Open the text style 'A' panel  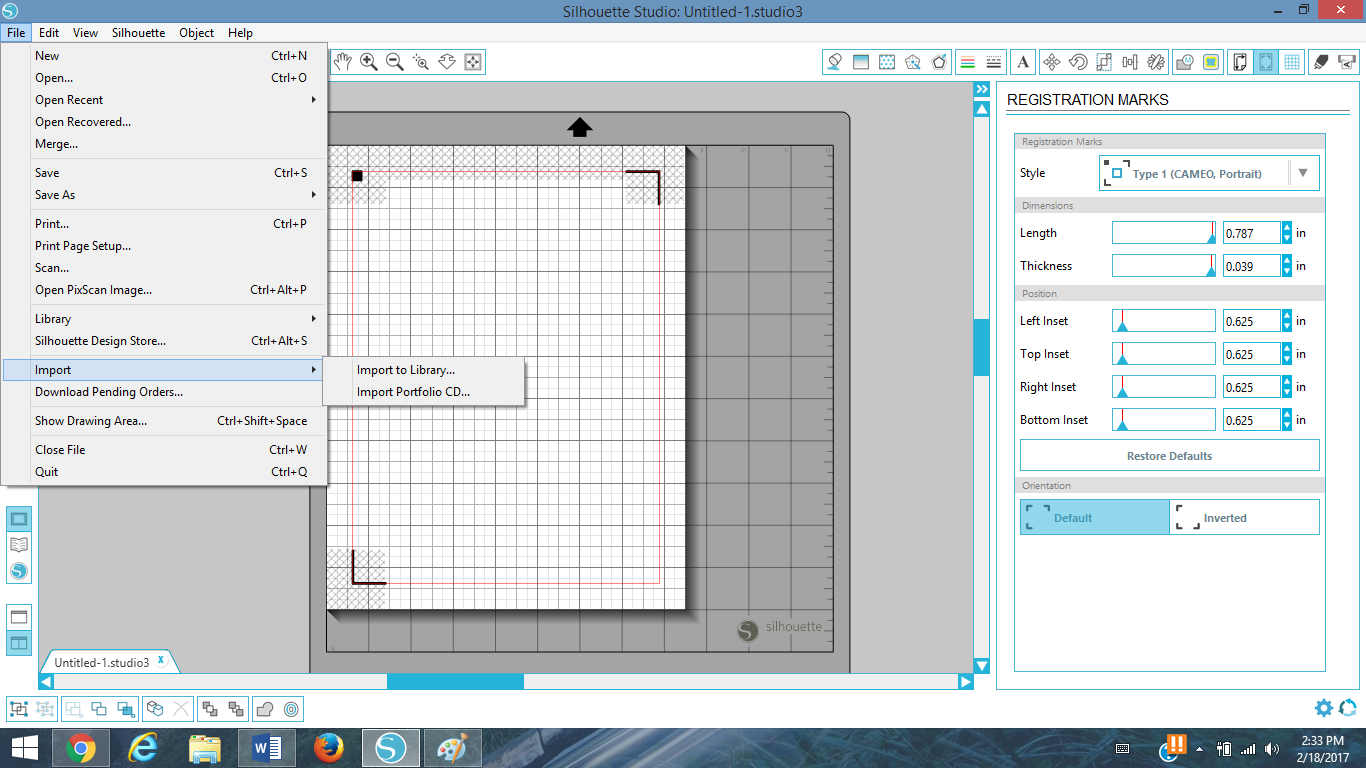(x=1023, y=62)
